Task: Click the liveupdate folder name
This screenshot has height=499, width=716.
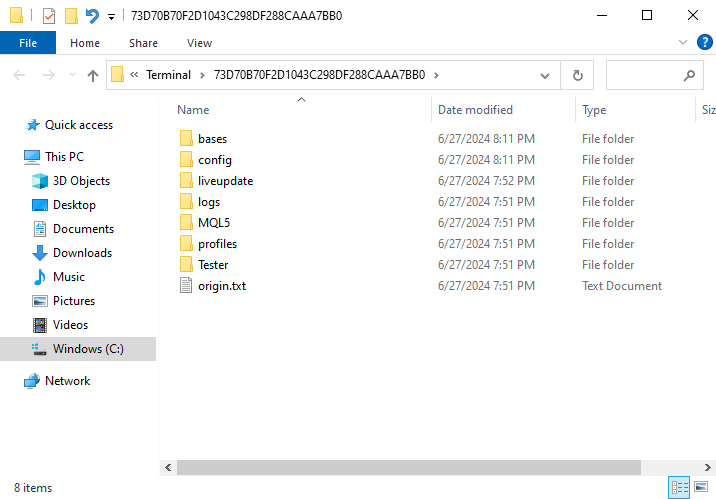Action: [x=225, y=181]
